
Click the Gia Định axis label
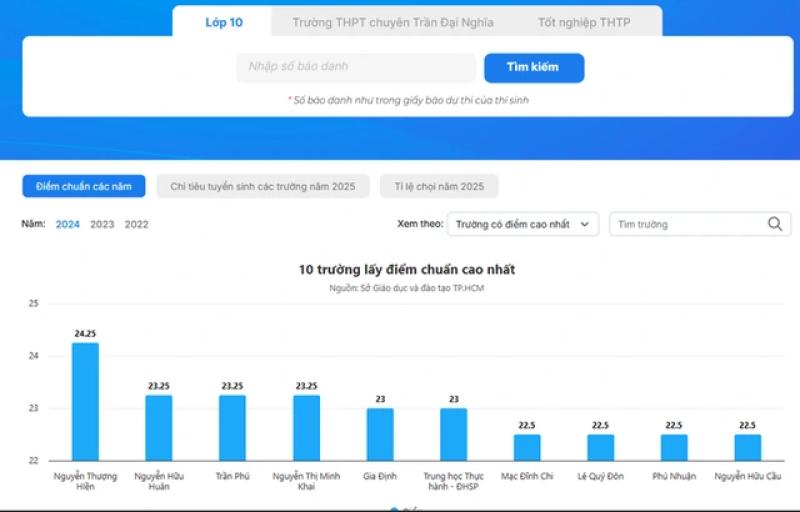380,476
